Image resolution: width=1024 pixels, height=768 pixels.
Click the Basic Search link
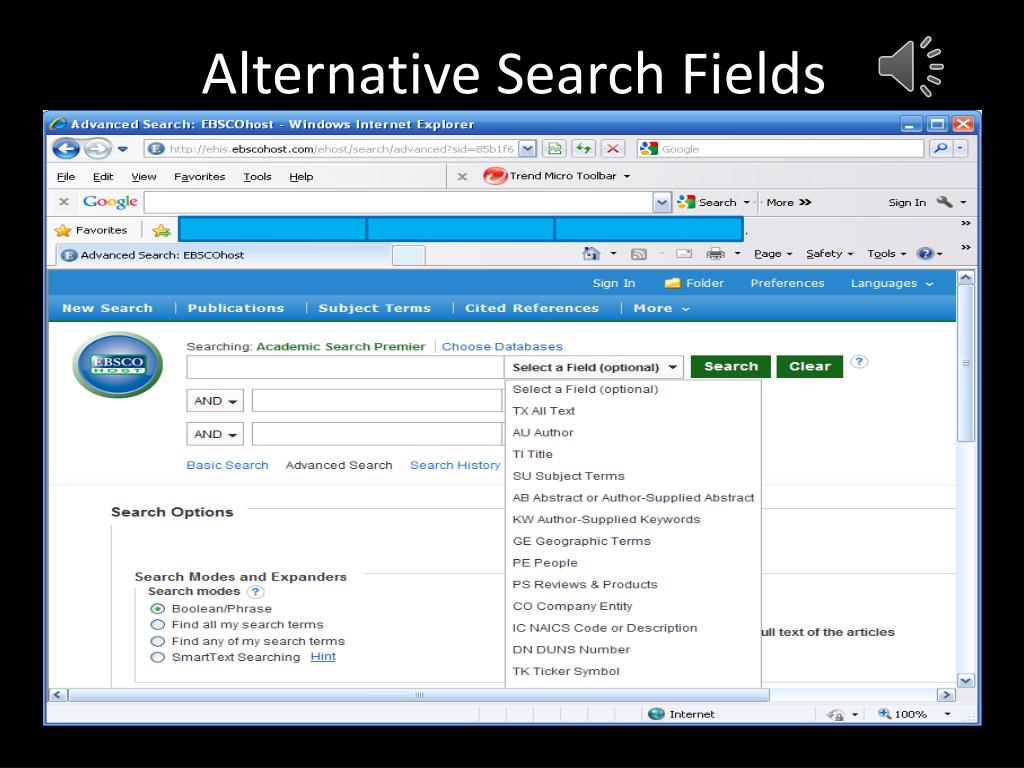227,465
